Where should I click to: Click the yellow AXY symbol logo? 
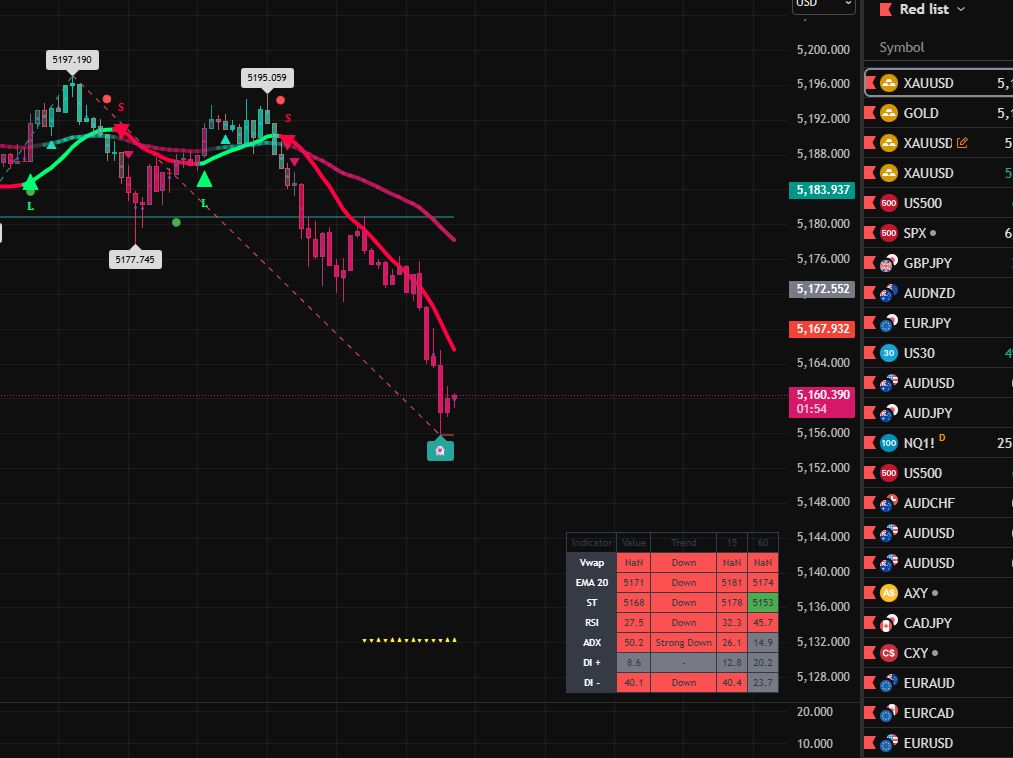(889, 593)
